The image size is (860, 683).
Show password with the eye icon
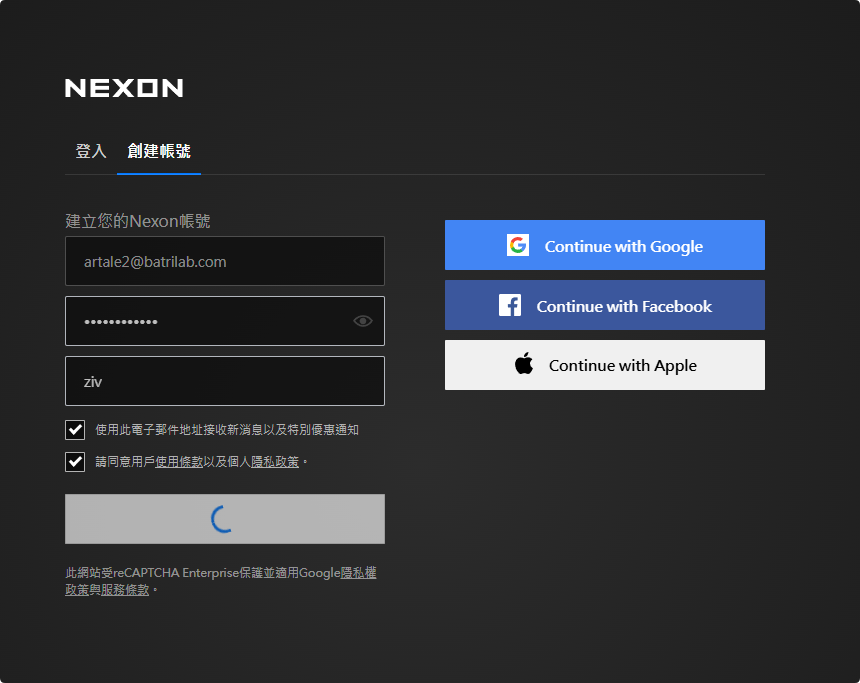tap(363, 321)
